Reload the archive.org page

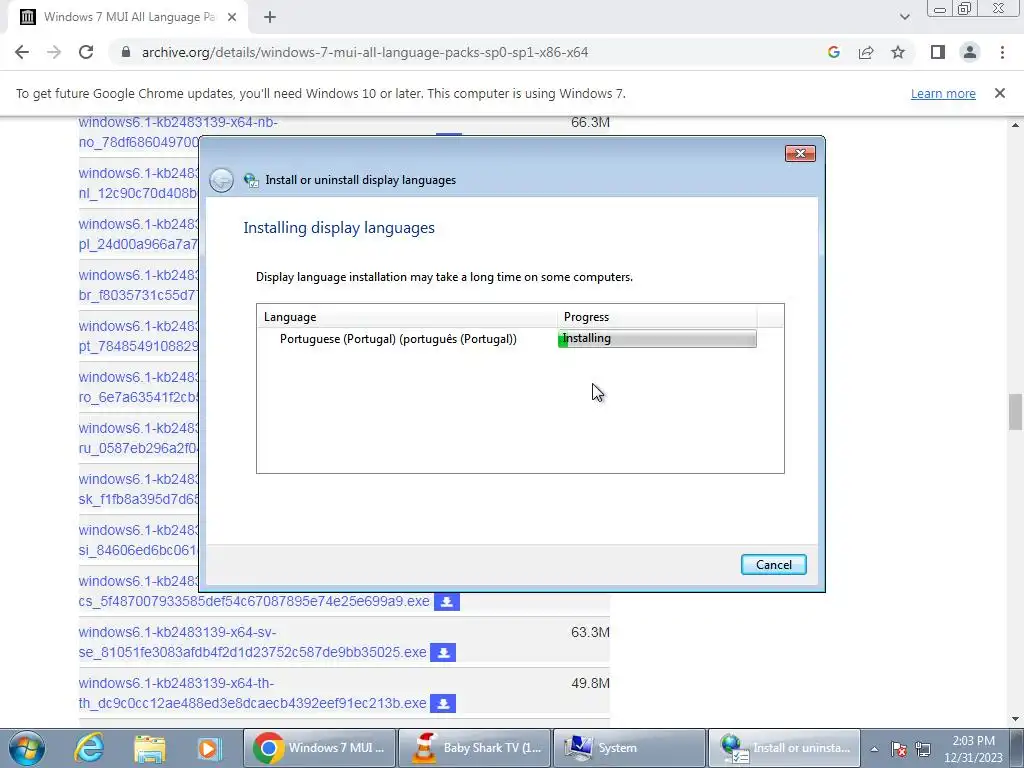86,52
